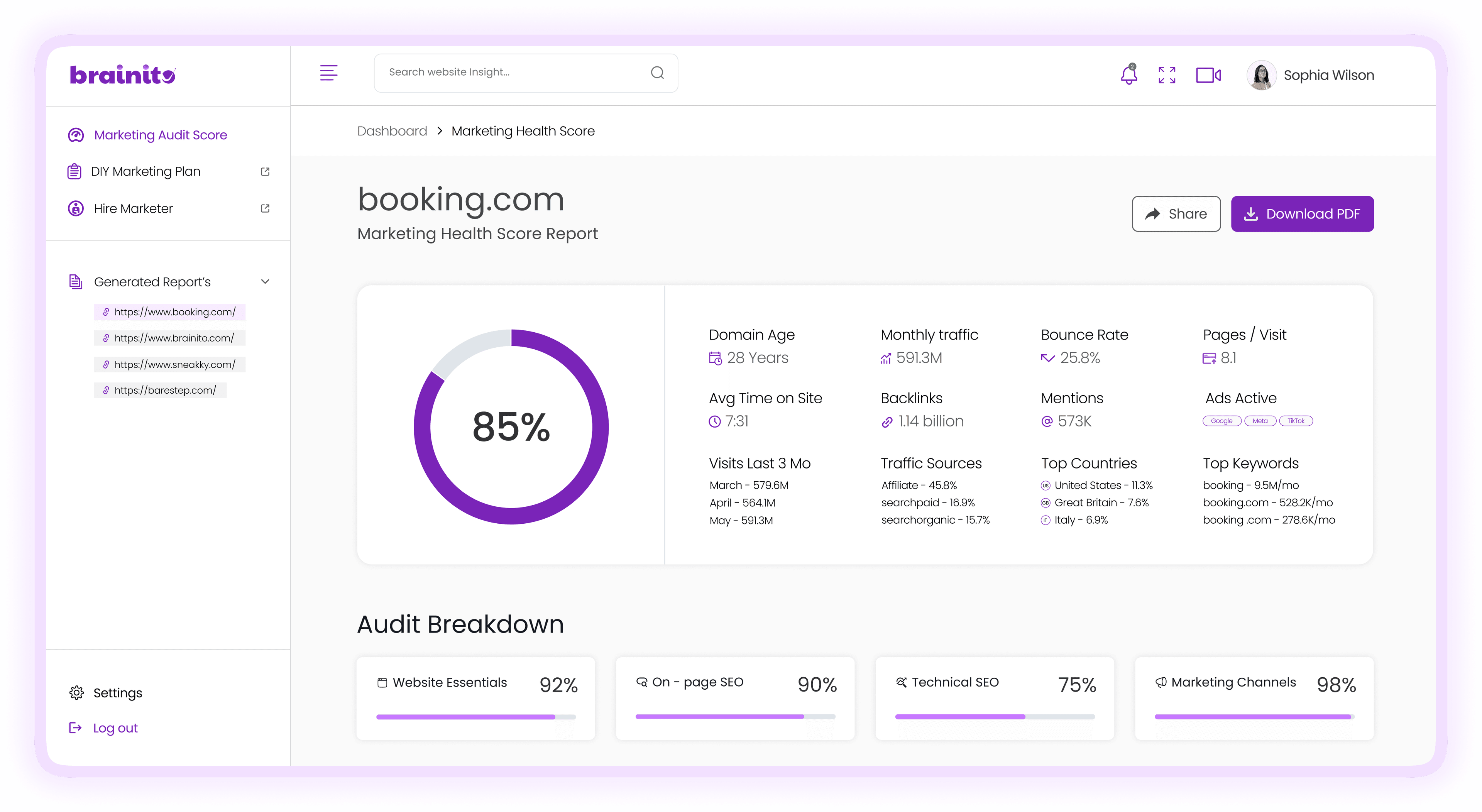Click the 85% score donut chart
Viewport: 1482px width, 812px height.
point(511,427)
